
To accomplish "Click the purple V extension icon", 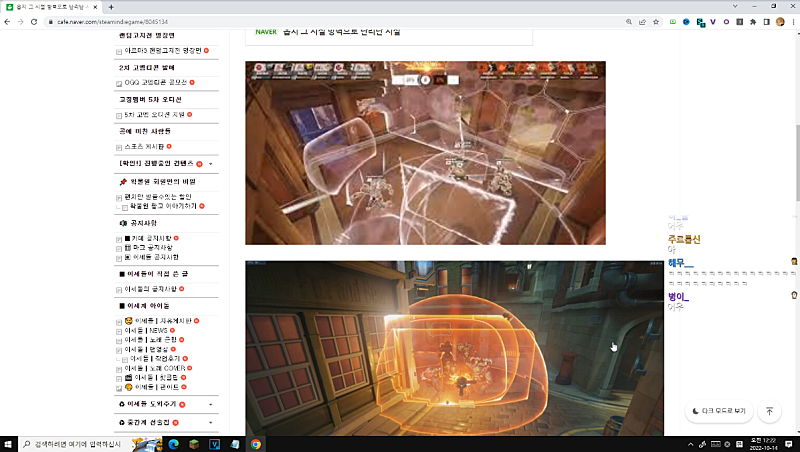I will (713, 22).
